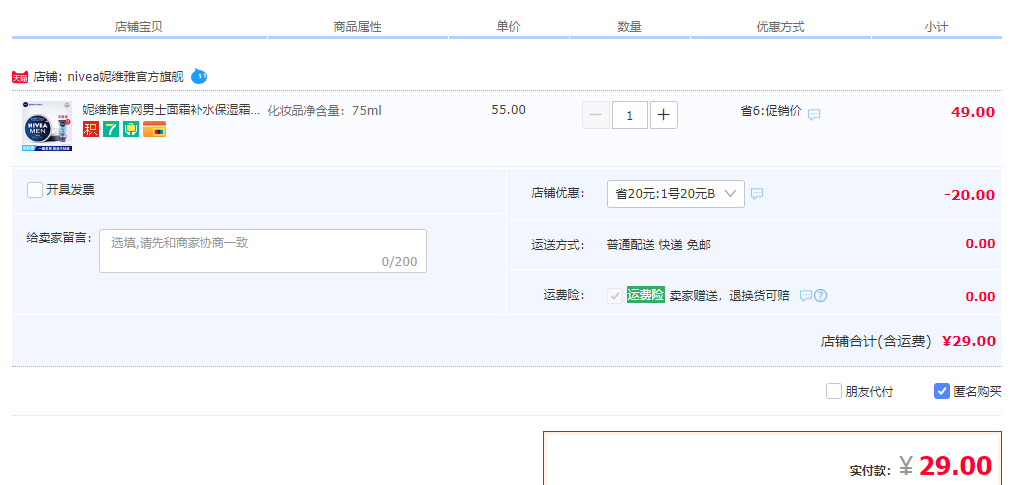Viewport: 1010px width, 485px height.
Task: Click the red 积 points badge icon
Action: (x=91, y=129)
